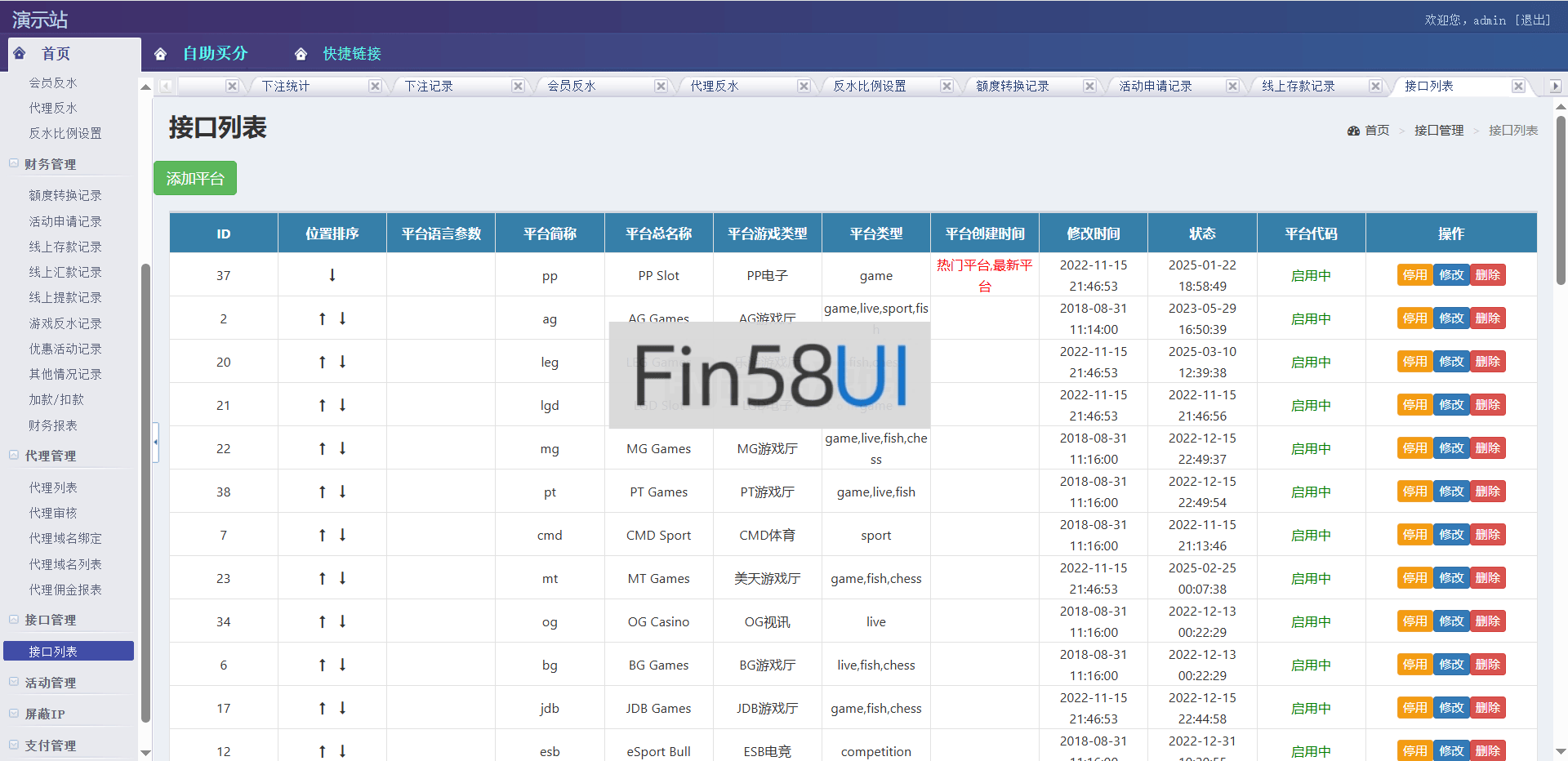Disable the PP Slot platform with 停用
This screenshot has height=761, width=1568.
pyautogui.click(x=1414, y=275)
